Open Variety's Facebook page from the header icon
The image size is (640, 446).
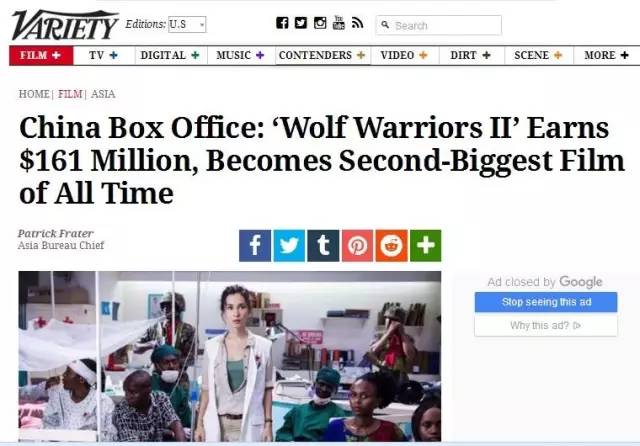[x=282, y=23]
